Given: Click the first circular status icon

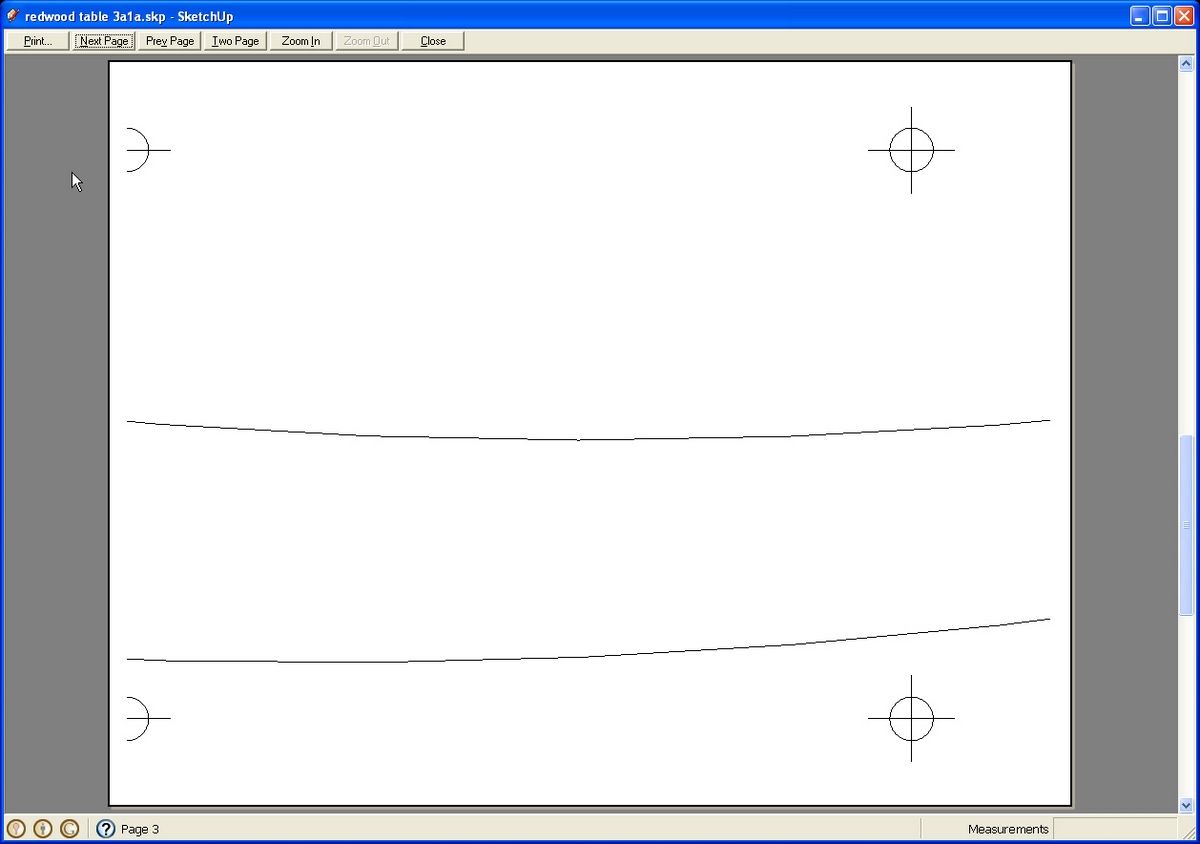Looking at the screenshot, I should (x=16, y=829).
